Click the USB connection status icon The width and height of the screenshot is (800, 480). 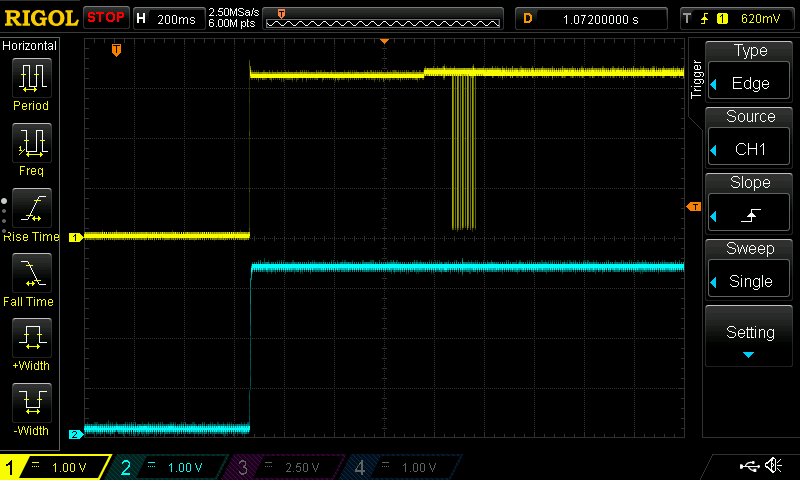click(x=749, y=466)
